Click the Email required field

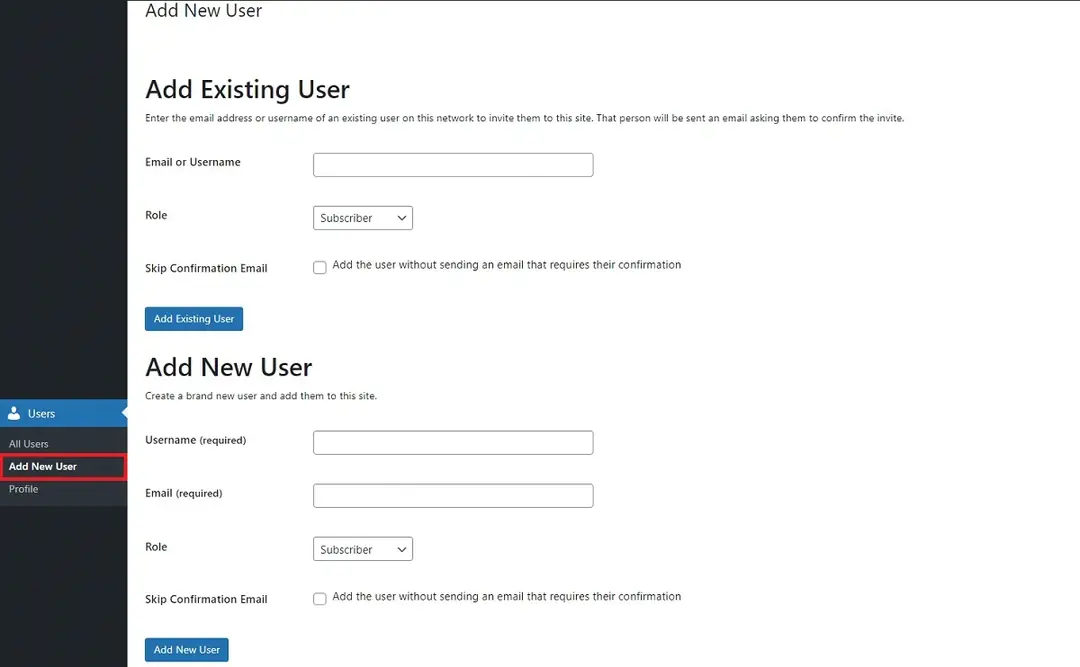[x=452, y=495]
